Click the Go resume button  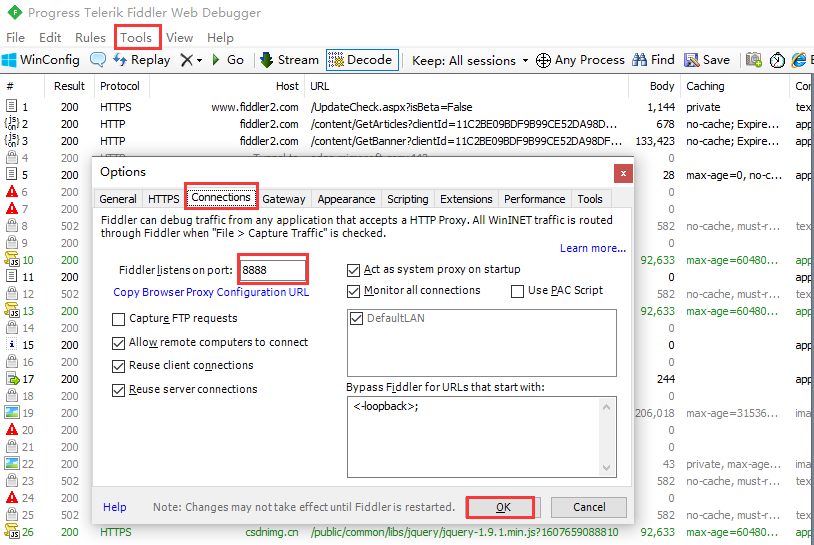227,60
